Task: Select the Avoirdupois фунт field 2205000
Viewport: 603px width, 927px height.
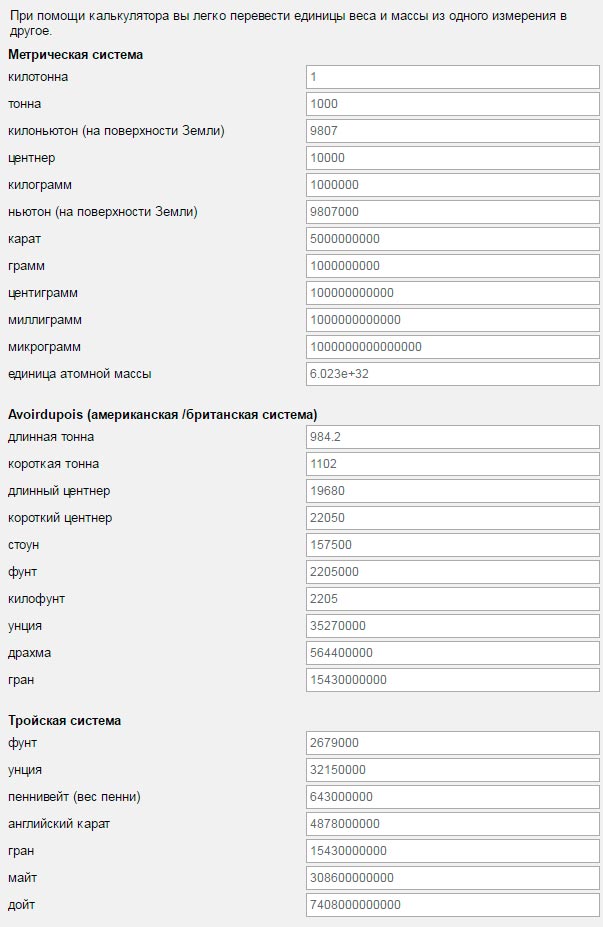Action: coord(453,572)
